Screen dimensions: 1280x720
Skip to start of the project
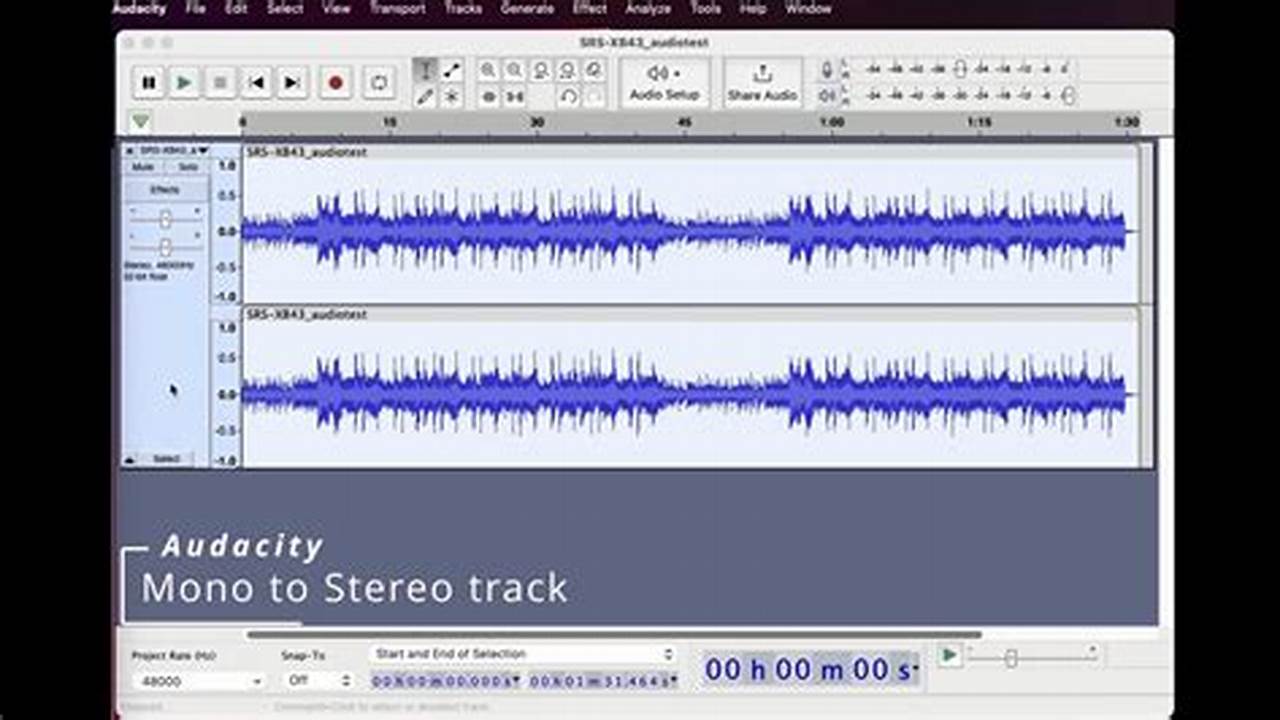(x=256, y=83)
